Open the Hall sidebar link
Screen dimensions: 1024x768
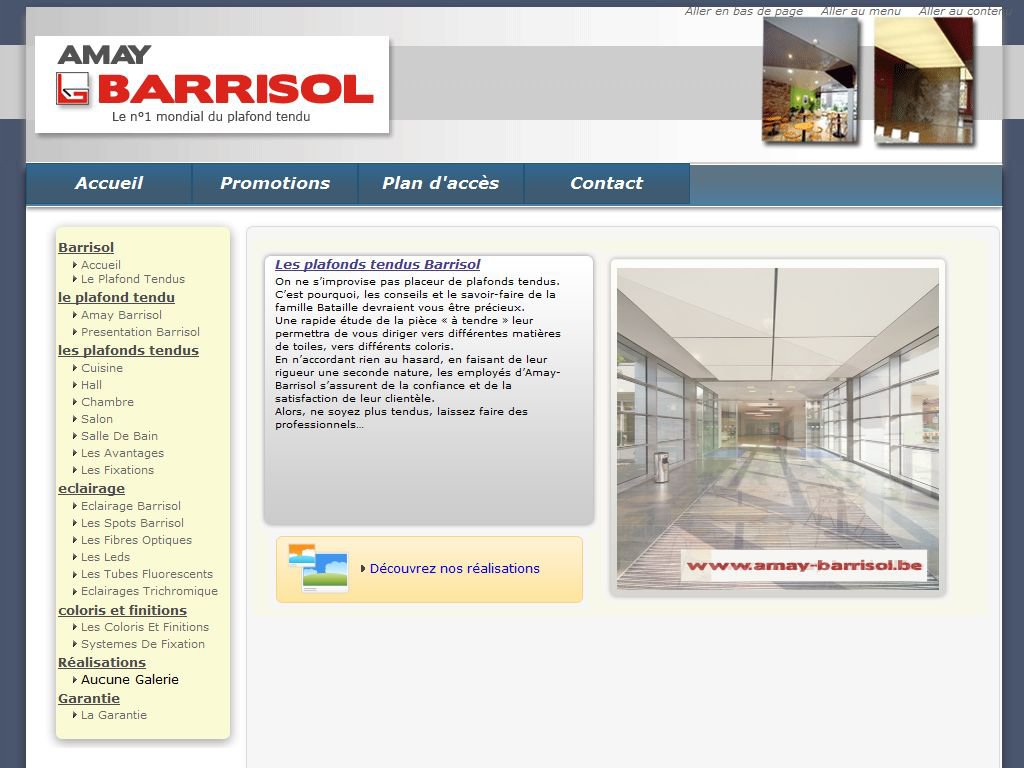point(91,385)
